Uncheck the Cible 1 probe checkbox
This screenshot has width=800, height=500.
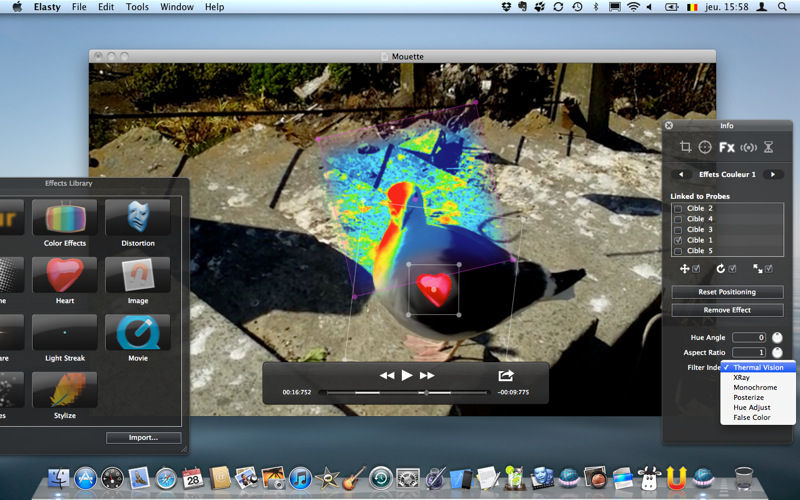678,240
